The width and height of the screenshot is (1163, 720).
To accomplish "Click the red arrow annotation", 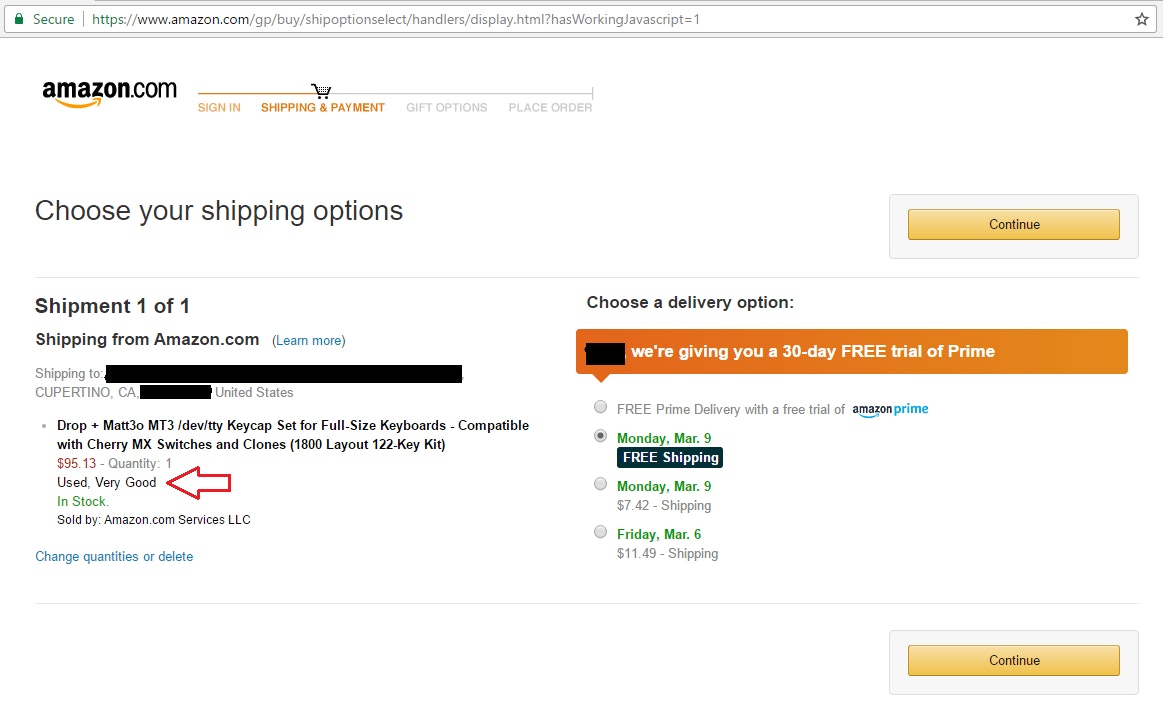I will (199, 483).
